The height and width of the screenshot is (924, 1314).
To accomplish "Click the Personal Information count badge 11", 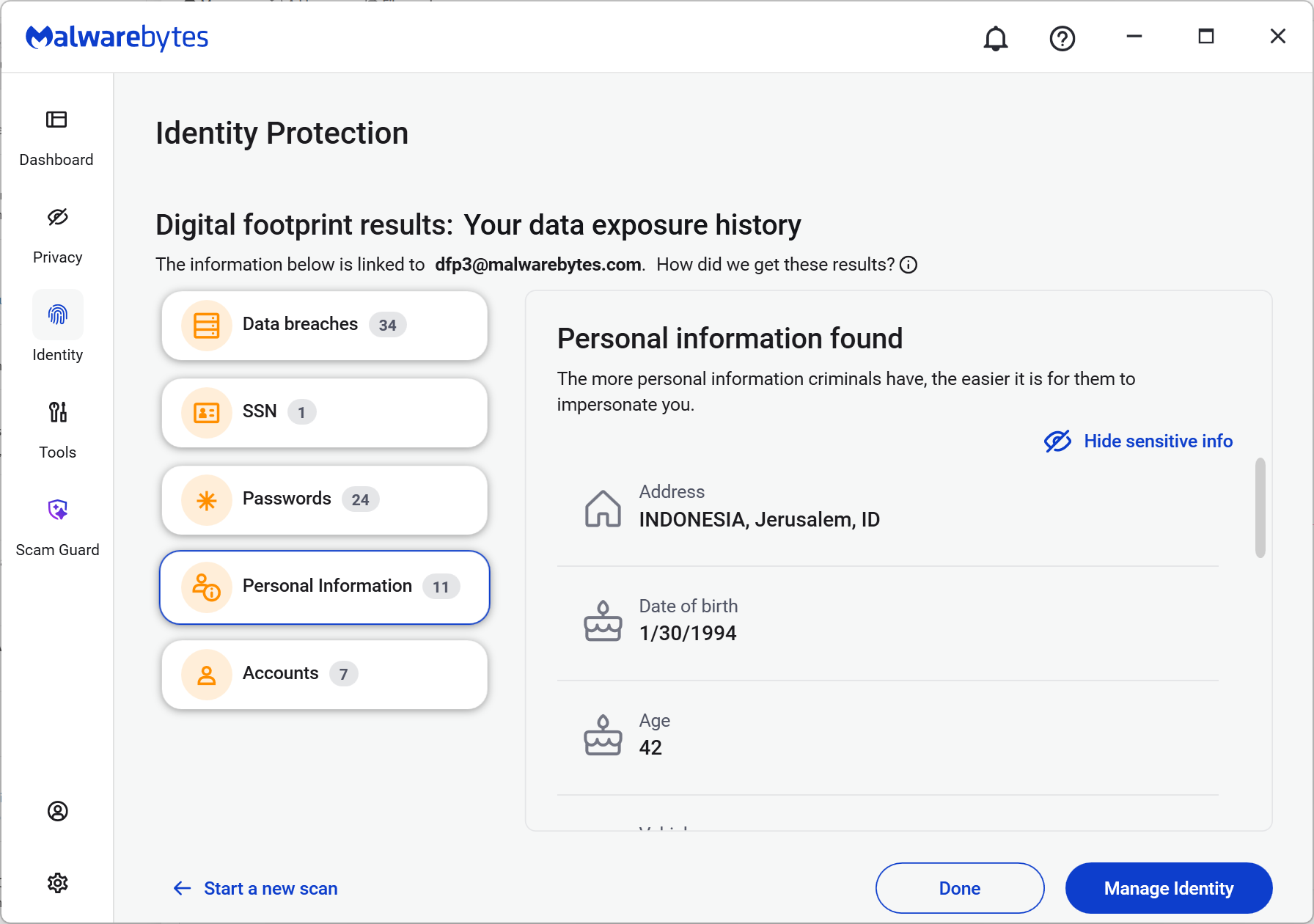I will [x=441, y=587].
